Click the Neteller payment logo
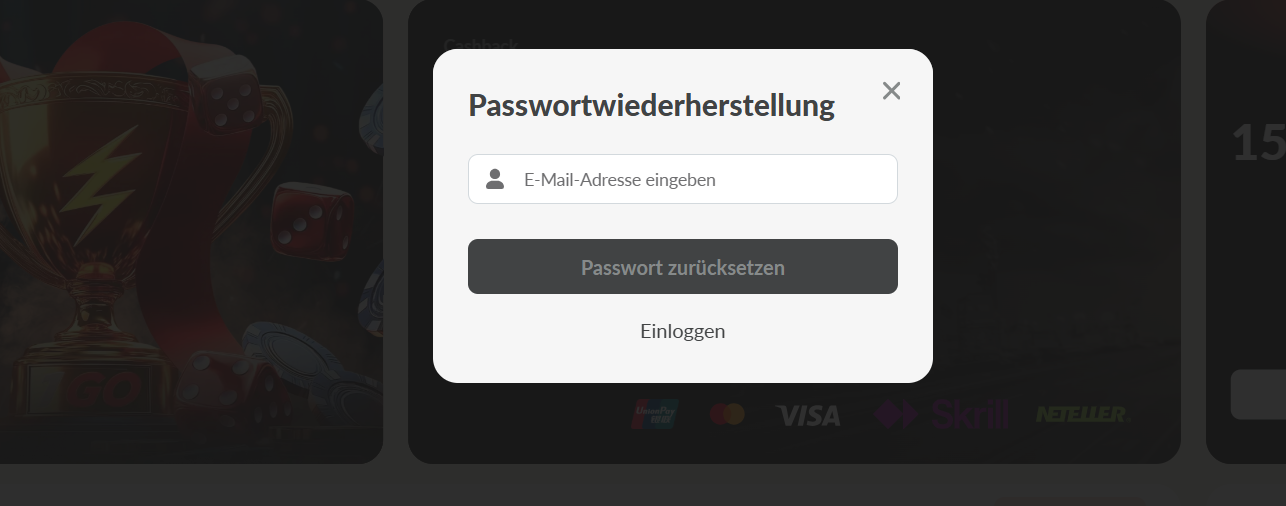The height and width of the screenshot is (506, 1286). click(1084, 414)
